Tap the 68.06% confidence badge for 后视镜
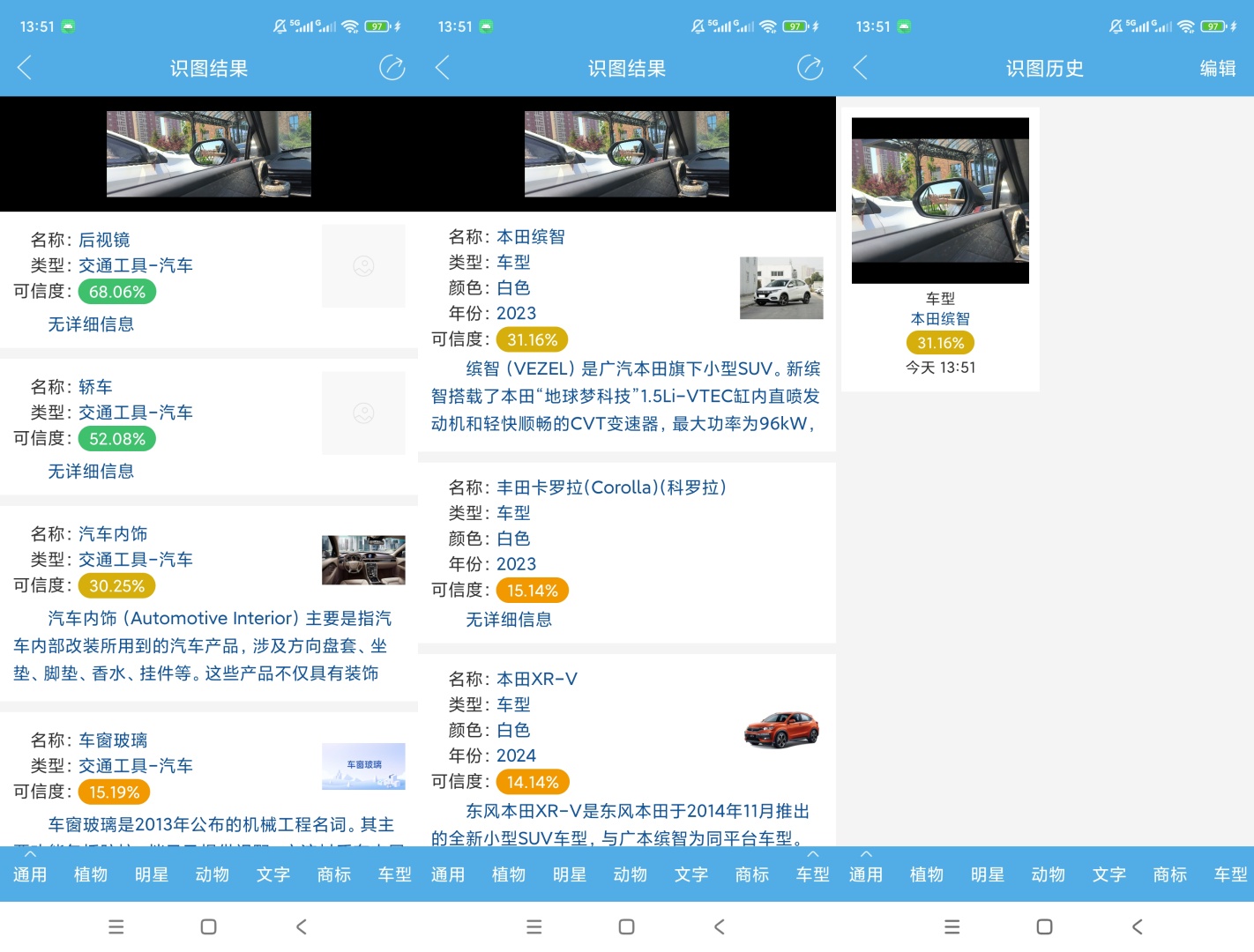This screenshot has width=1254, height=952. coord(117,292)
